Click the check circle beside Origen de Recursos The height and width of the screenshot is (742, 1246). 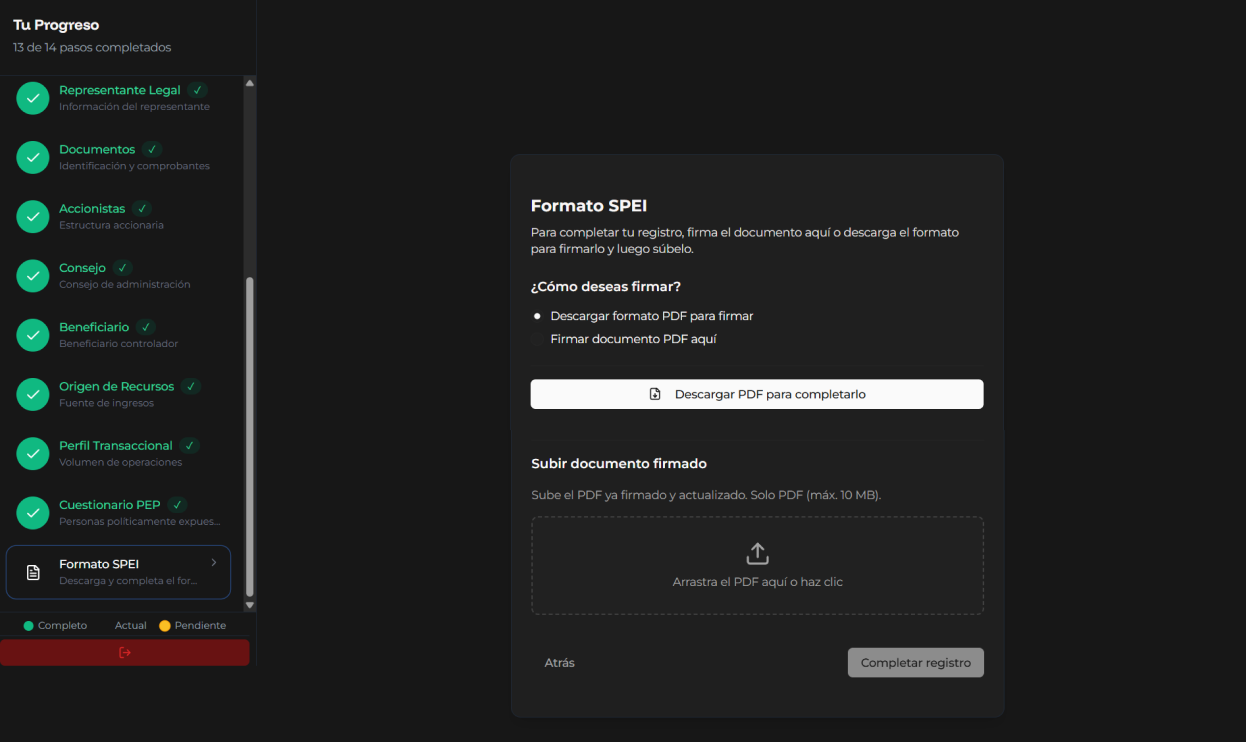point(33,394)
